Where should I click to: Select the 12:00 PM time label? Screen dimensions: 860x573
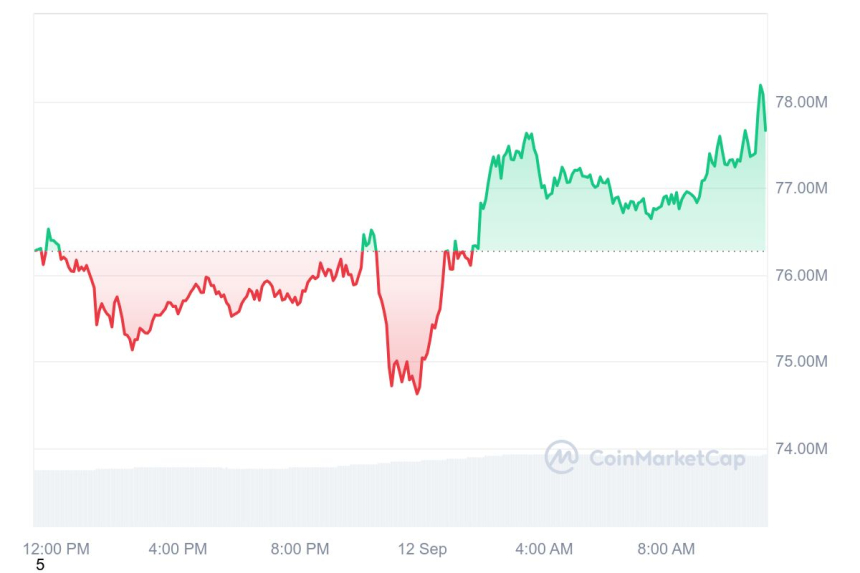(x=56, y=549)
